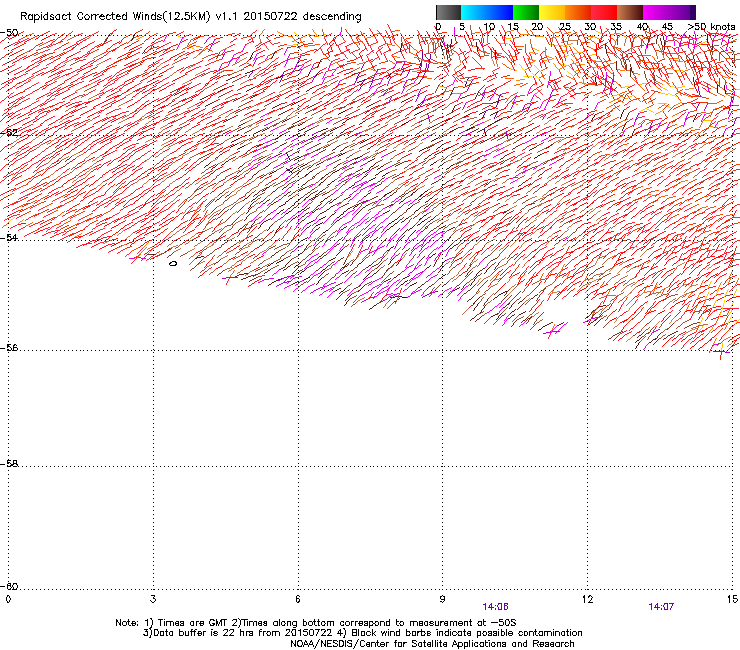Click the '10' legend scale label

tap(489, 27)
